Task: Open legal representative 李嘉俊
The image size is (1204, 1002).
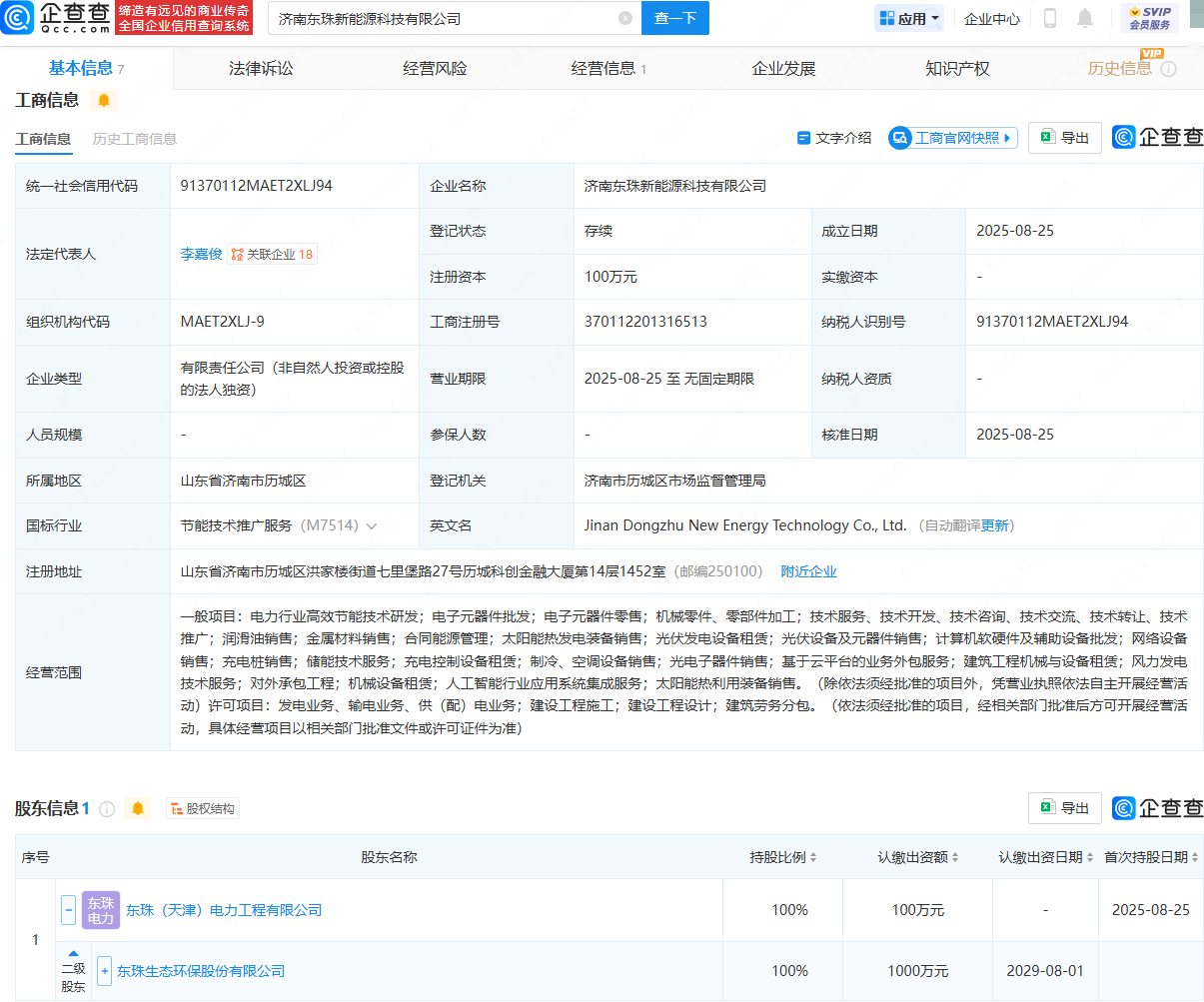Action: pyautogui.click(x=201, y=254)
